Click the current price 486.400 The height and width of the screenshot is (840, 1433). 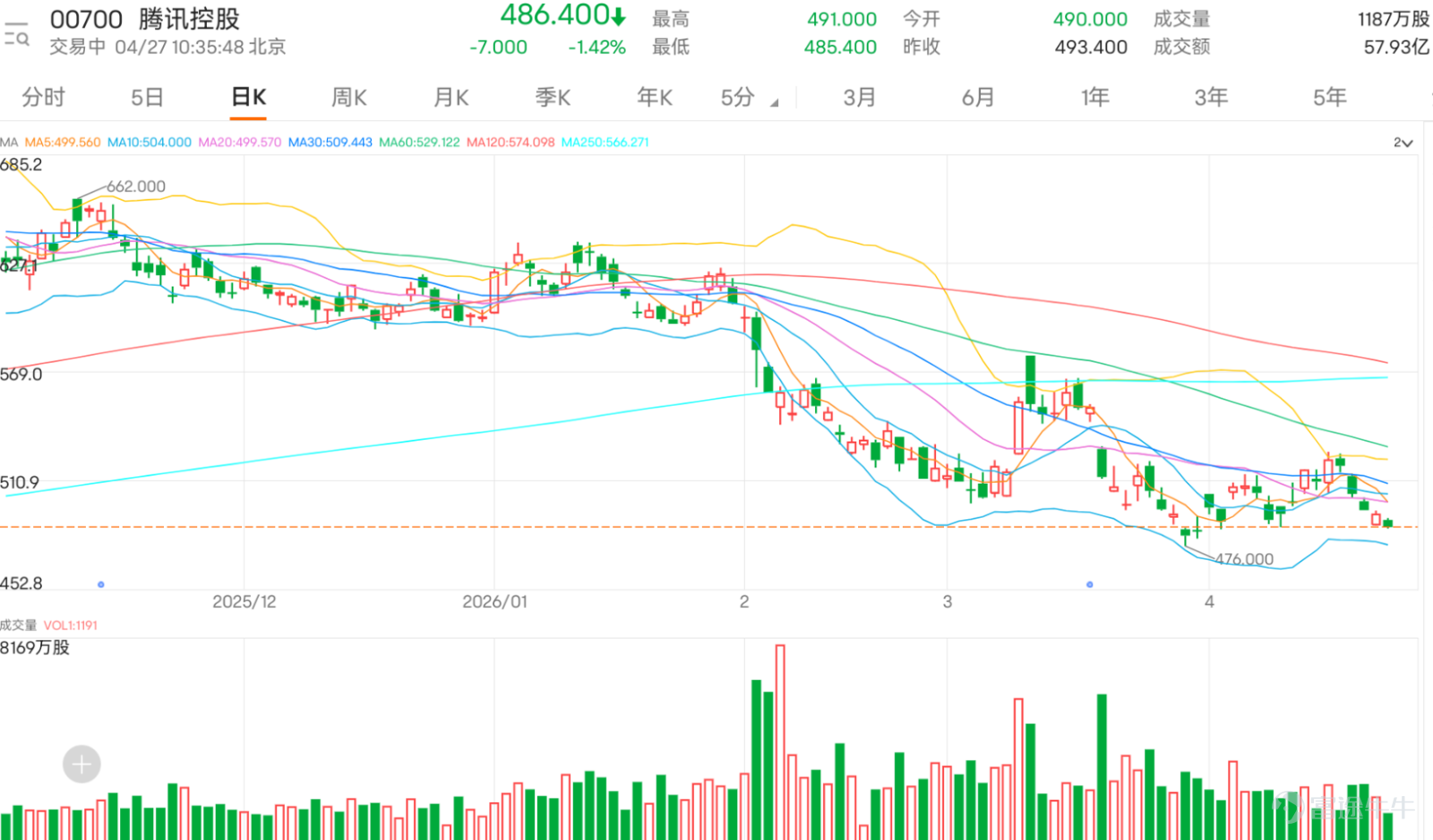(555, 15)
